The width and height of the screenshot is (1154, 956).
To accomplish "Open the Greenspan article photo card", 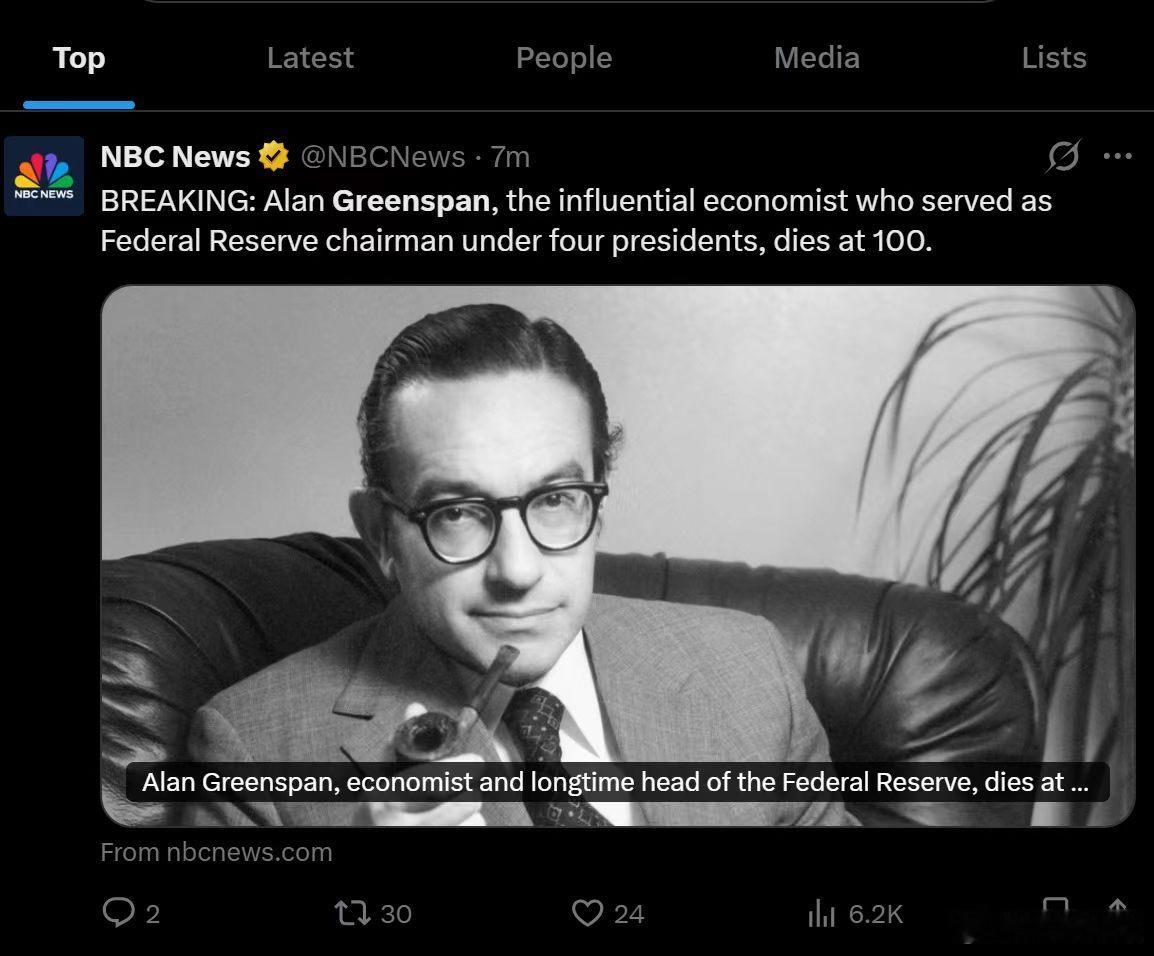I will pyautogui.click(x=617, y=556).
